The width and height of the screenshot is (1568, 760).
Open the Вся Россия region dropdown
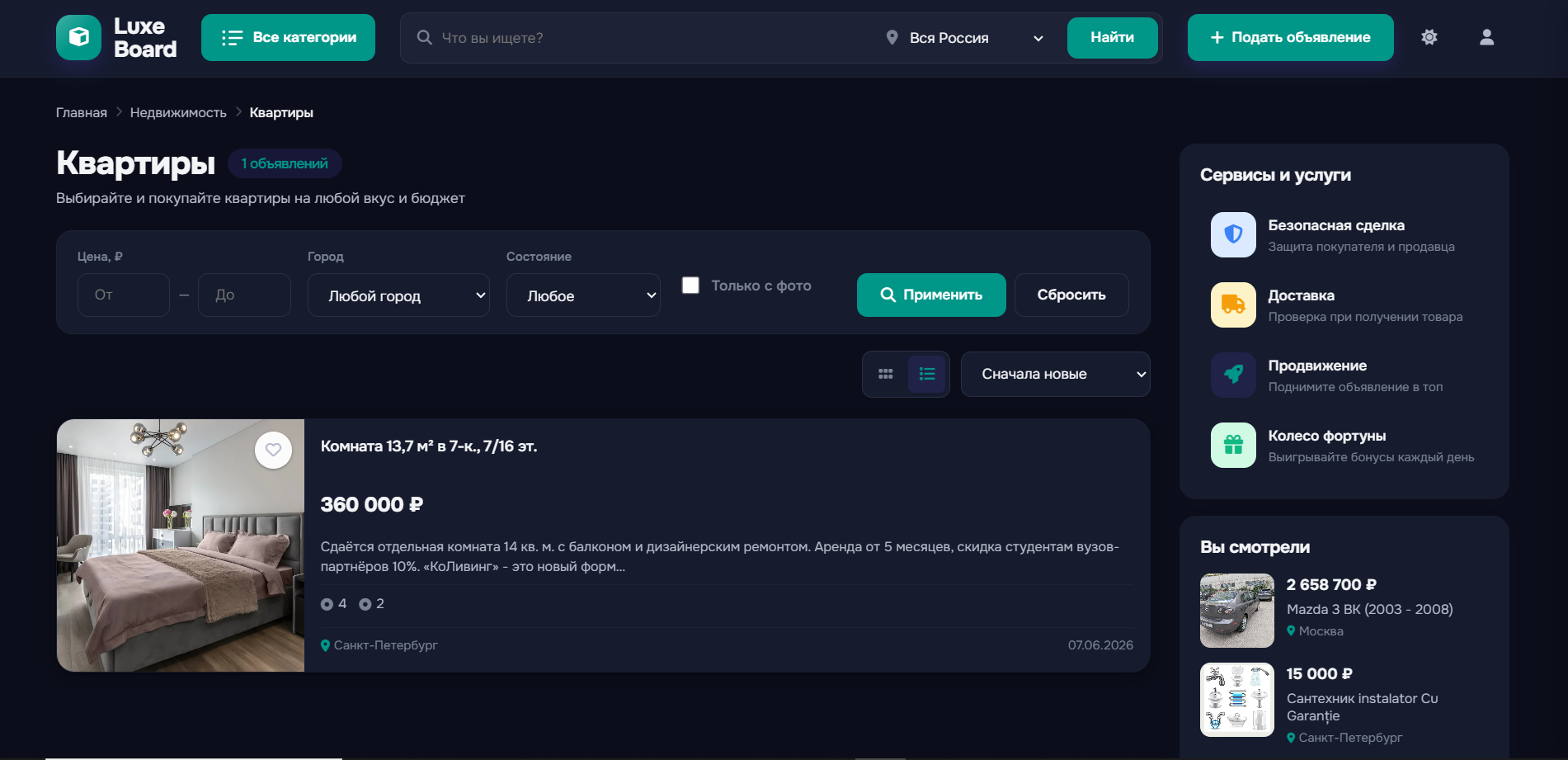pyautogui.click(x=964, y=38)
